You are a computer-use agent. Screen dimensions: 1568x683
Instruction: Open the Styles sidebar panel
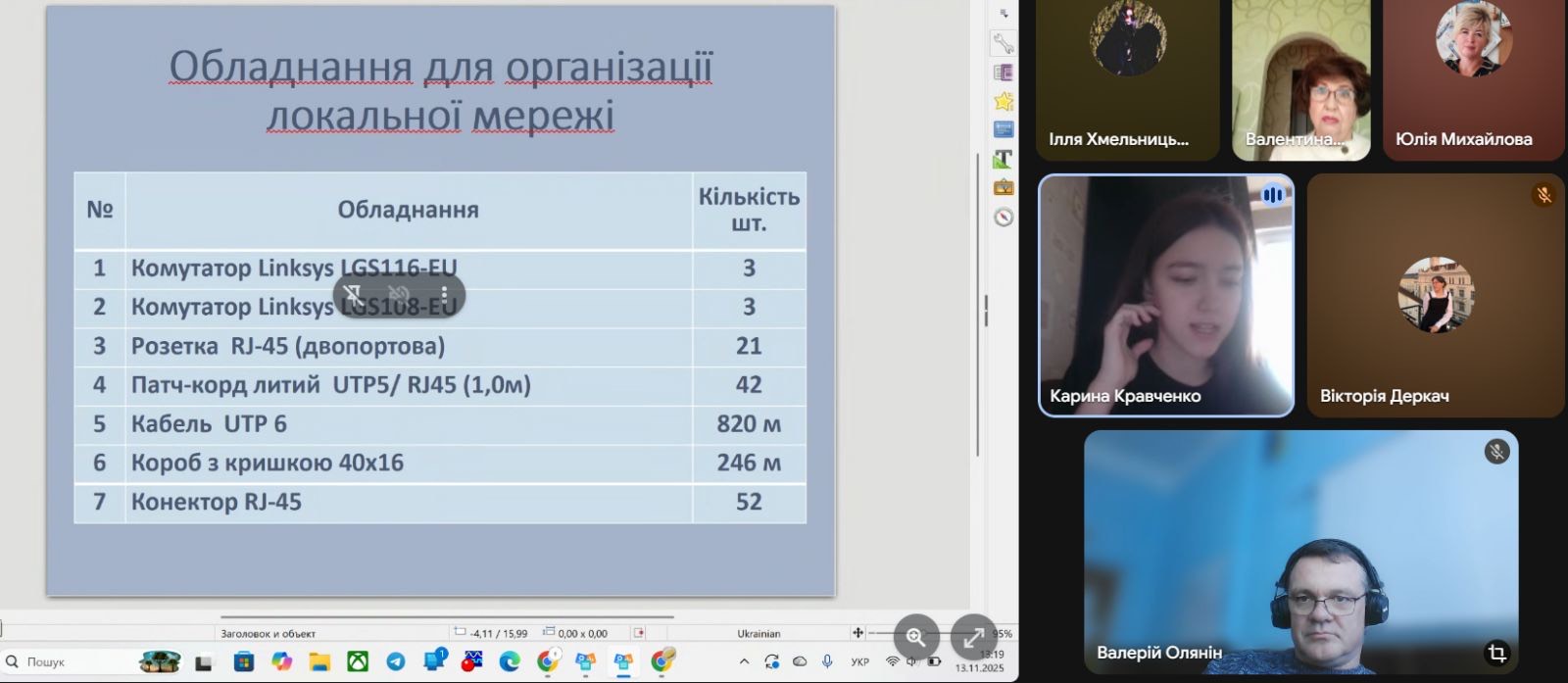click(1003, 159)
